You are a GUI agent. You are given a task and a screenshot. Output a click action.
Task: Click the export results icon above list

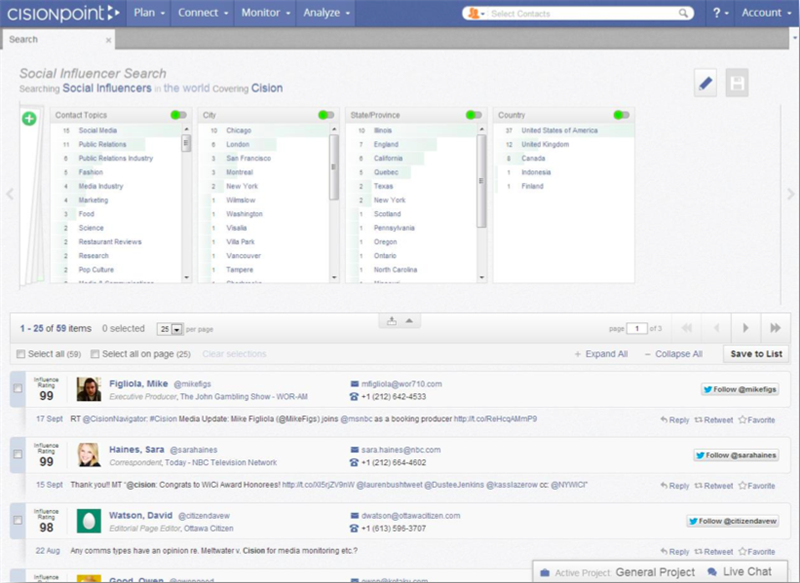392,320
